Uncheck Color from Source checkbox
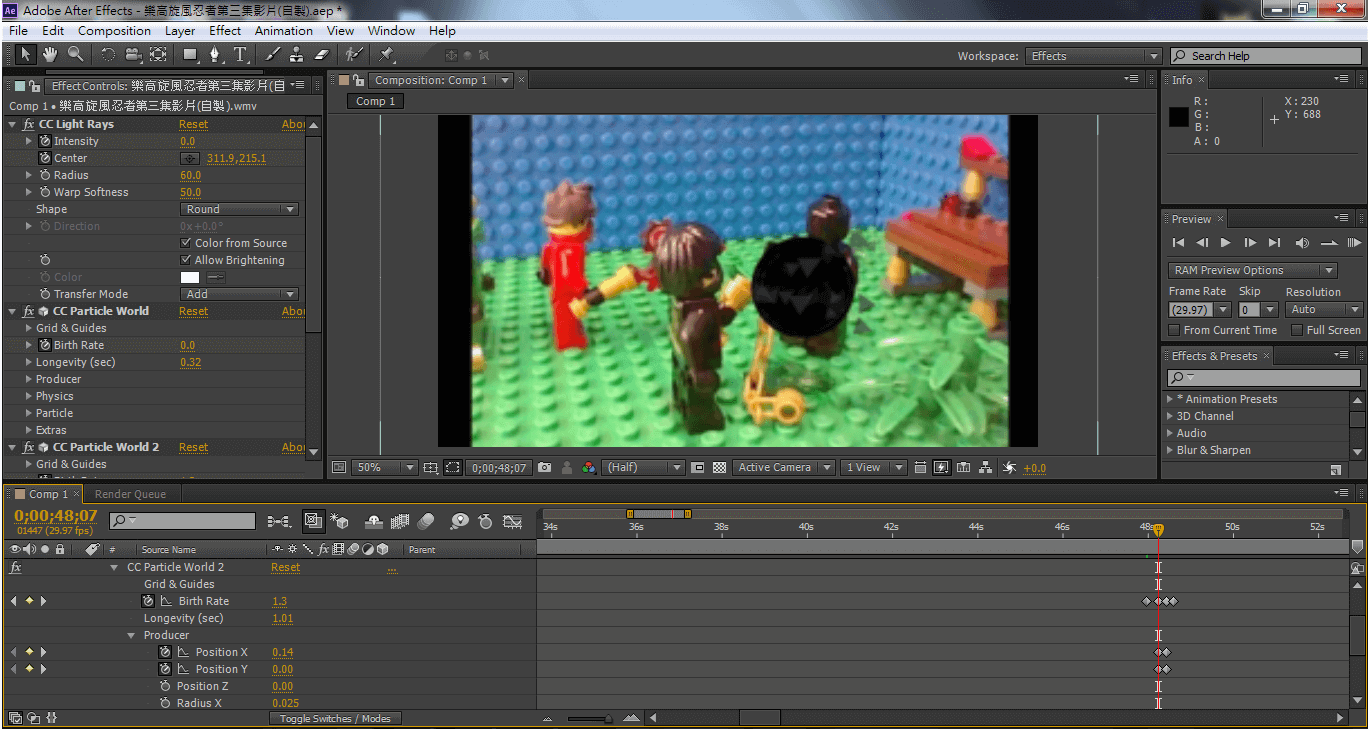 tap(186, 243)
